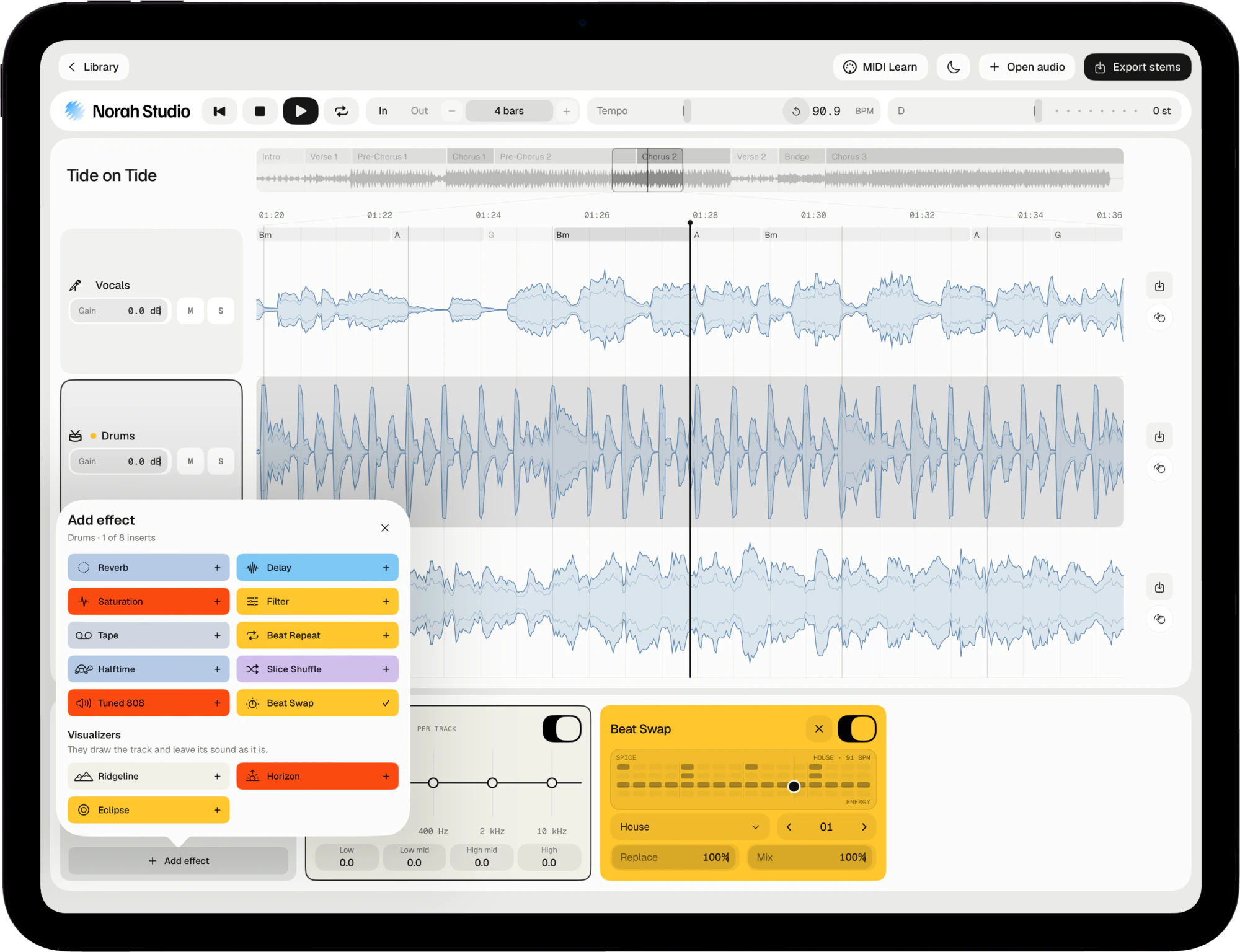1240x952 pixels.
Task: Remove the Beat Swap effect panel
Action: click(819, 729)
